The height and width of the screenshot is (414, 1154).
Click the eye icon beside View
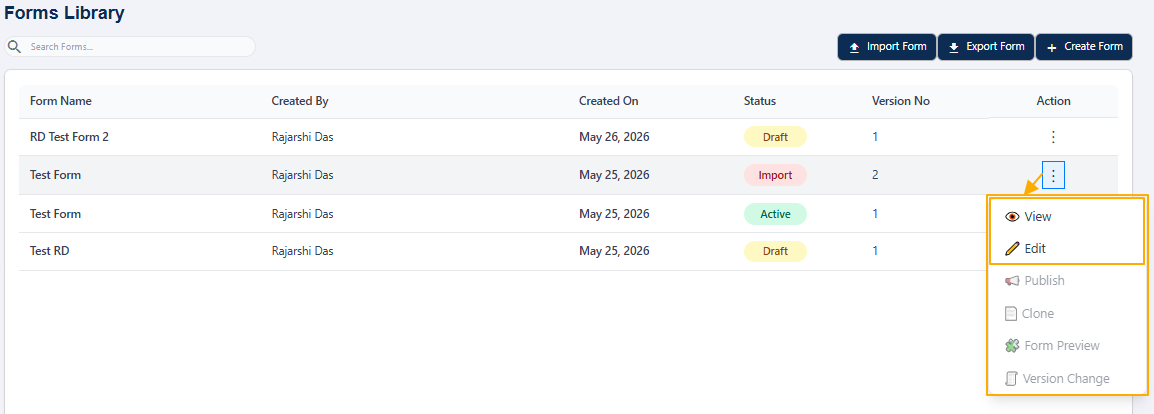click(1012, 217)
